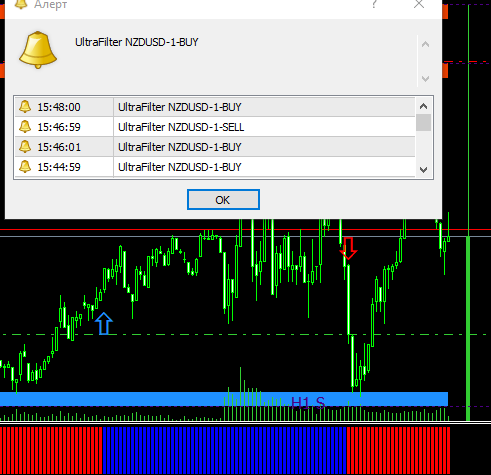491x475 pixels.
Task: Click the H1 S support zone label
Action: [x=308, y=403]
